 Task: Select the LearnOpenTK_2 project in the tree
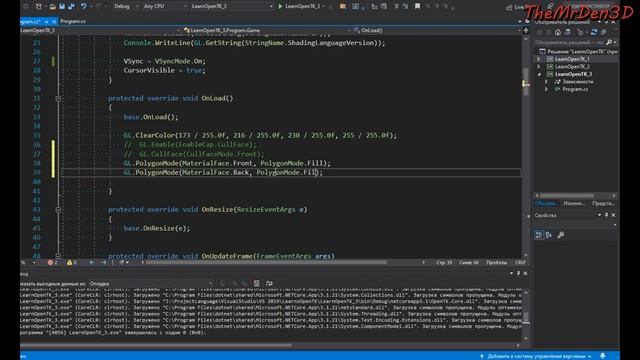(x=571, y=67)
